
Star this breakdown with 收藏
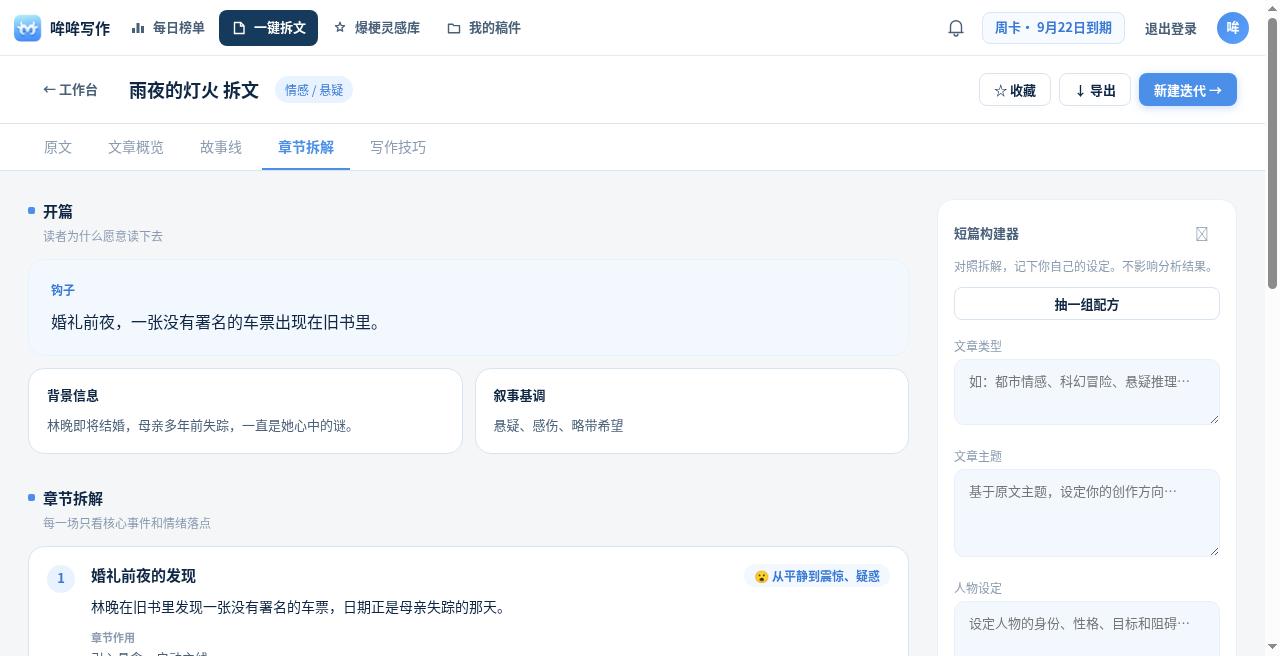pos(1015,90)
